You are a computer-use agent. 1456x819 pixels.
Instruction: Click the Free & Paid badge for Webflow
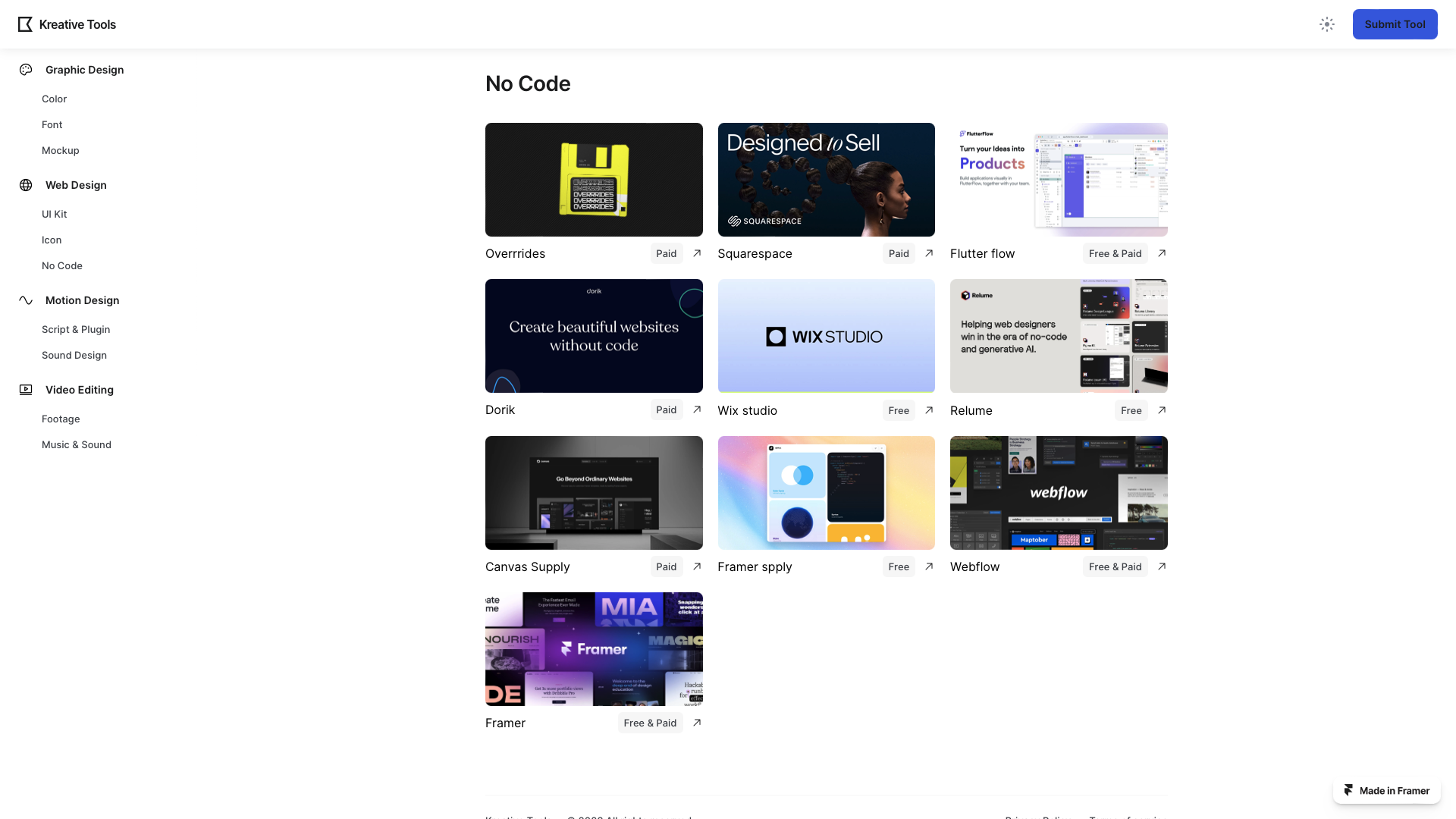tap(1115, 566)
